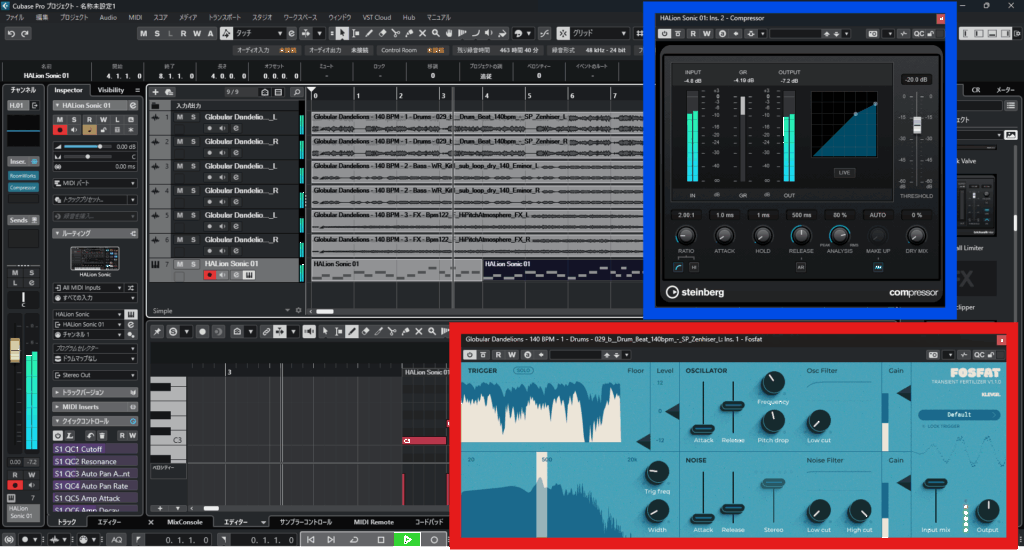Click the transport Record circle button
The image size is (1024, 550).
coord(434,540)
